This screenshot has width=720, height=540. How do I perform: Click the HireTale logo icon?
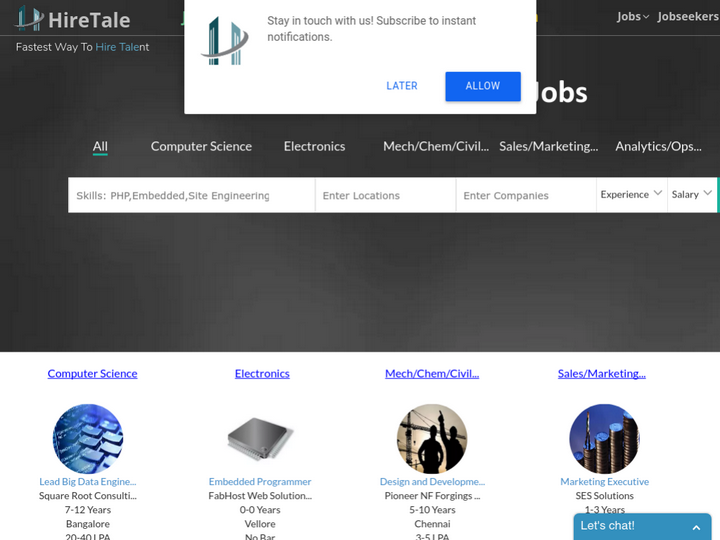30,18
